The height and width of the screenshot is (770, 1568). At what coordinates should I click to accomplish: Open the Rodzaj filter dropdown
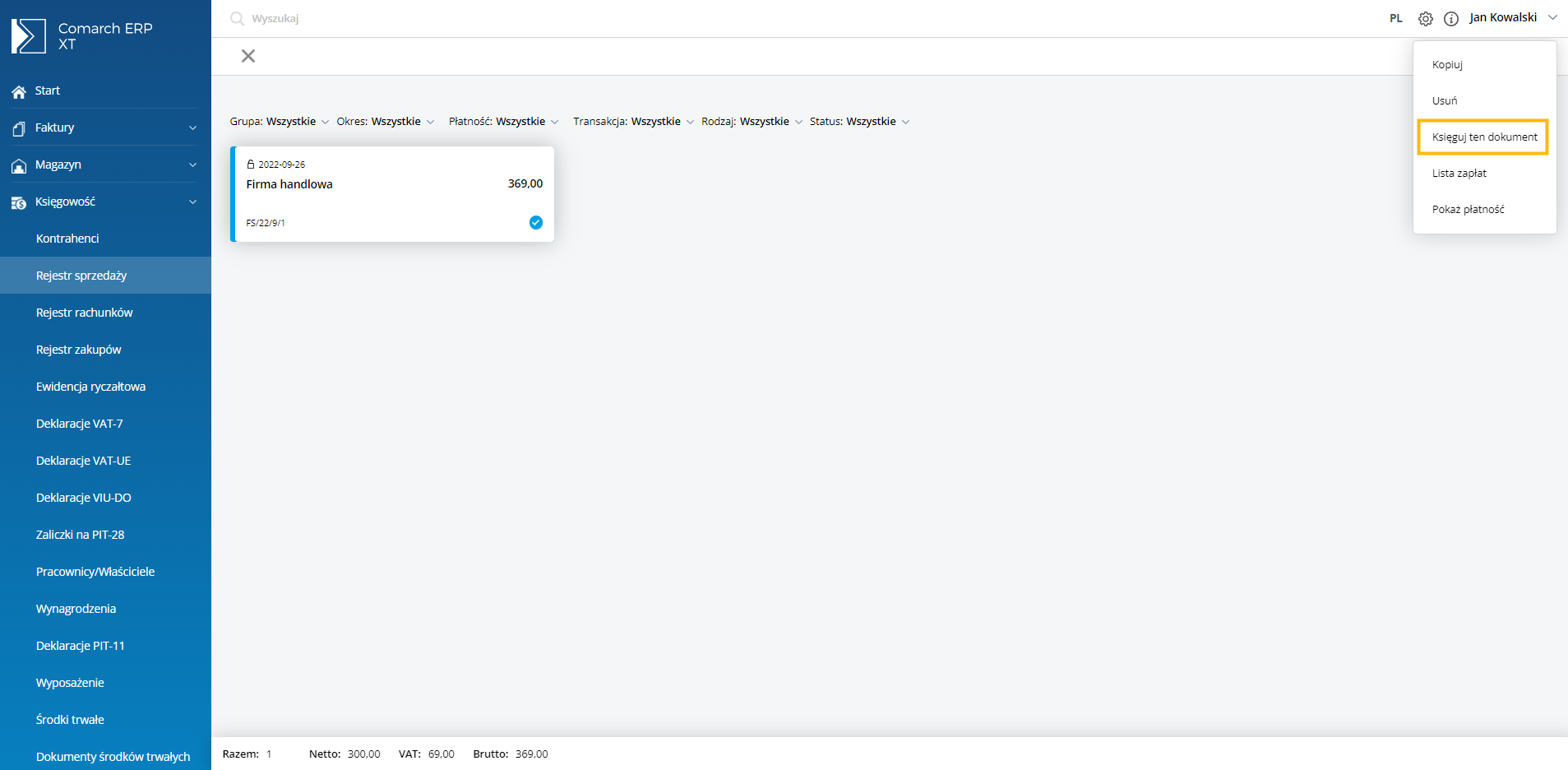[x=752, y=121]
